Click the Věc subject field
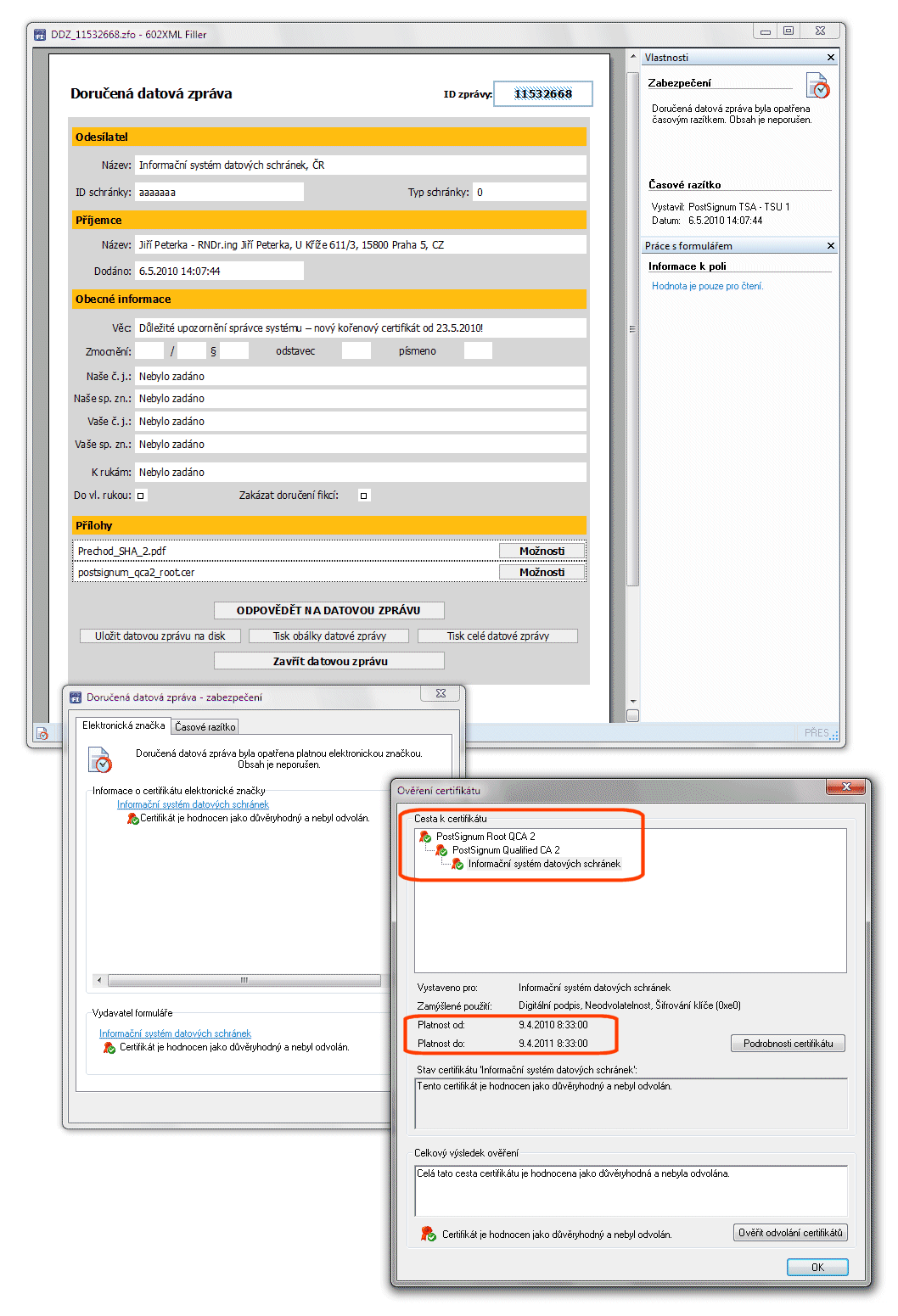 pyautogui.click(x=361, y=328)
